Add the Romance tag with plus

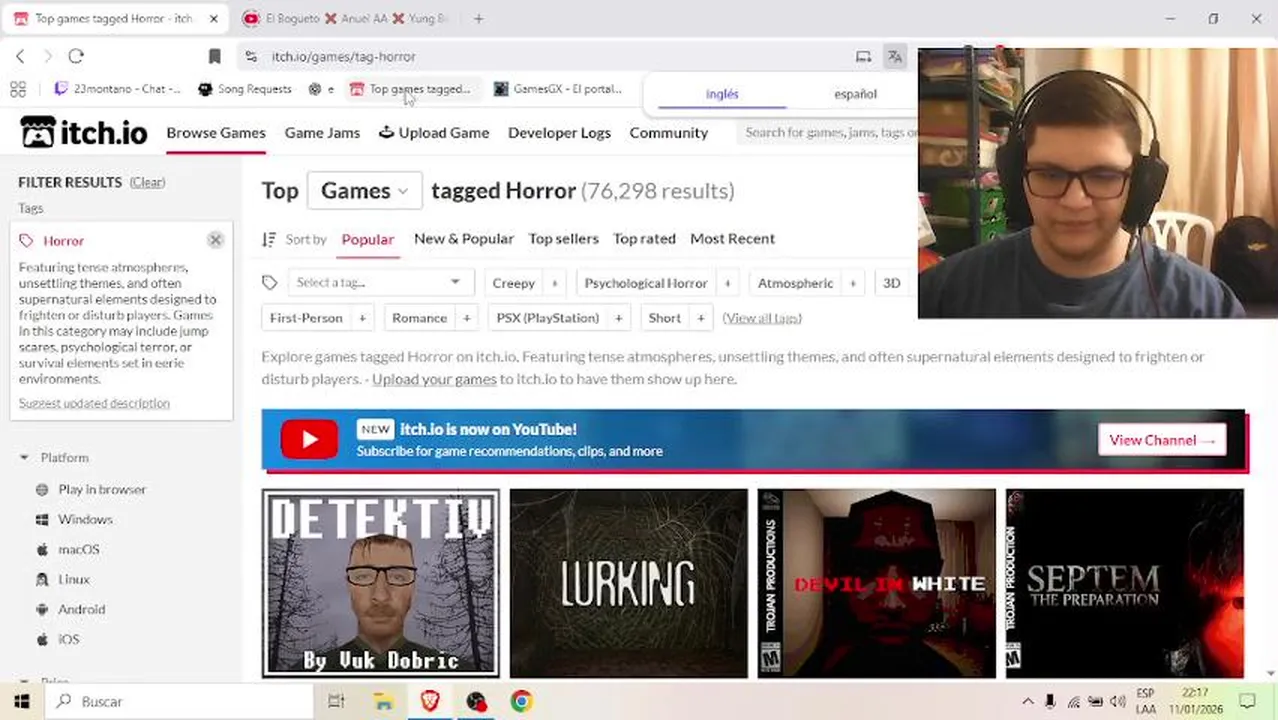click(x=466, y=318)
